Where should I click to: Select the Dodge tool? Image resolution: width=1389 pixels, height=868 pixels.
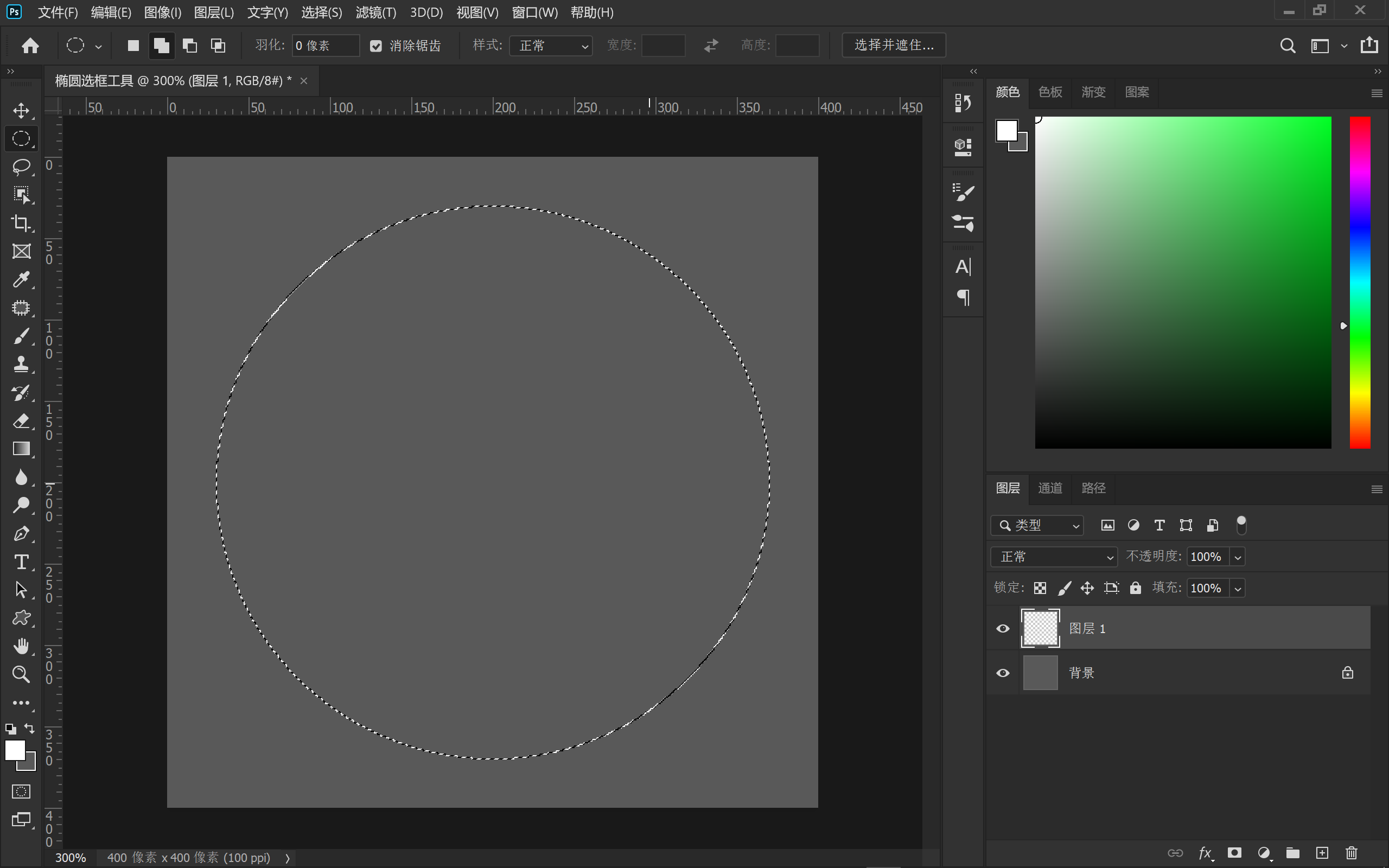pyautogui.click(x=21, y=505)
